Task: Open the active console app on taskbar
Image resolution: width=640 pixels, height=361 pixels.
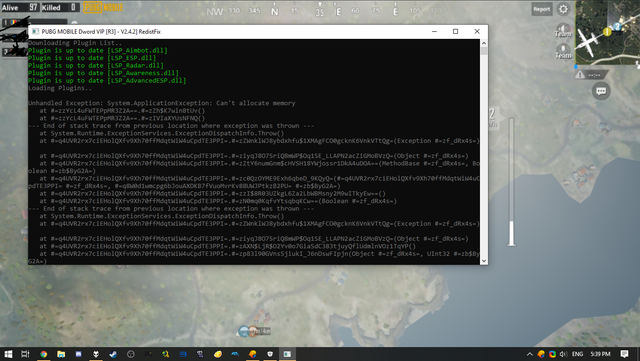Action: click(x=287, y=354)
